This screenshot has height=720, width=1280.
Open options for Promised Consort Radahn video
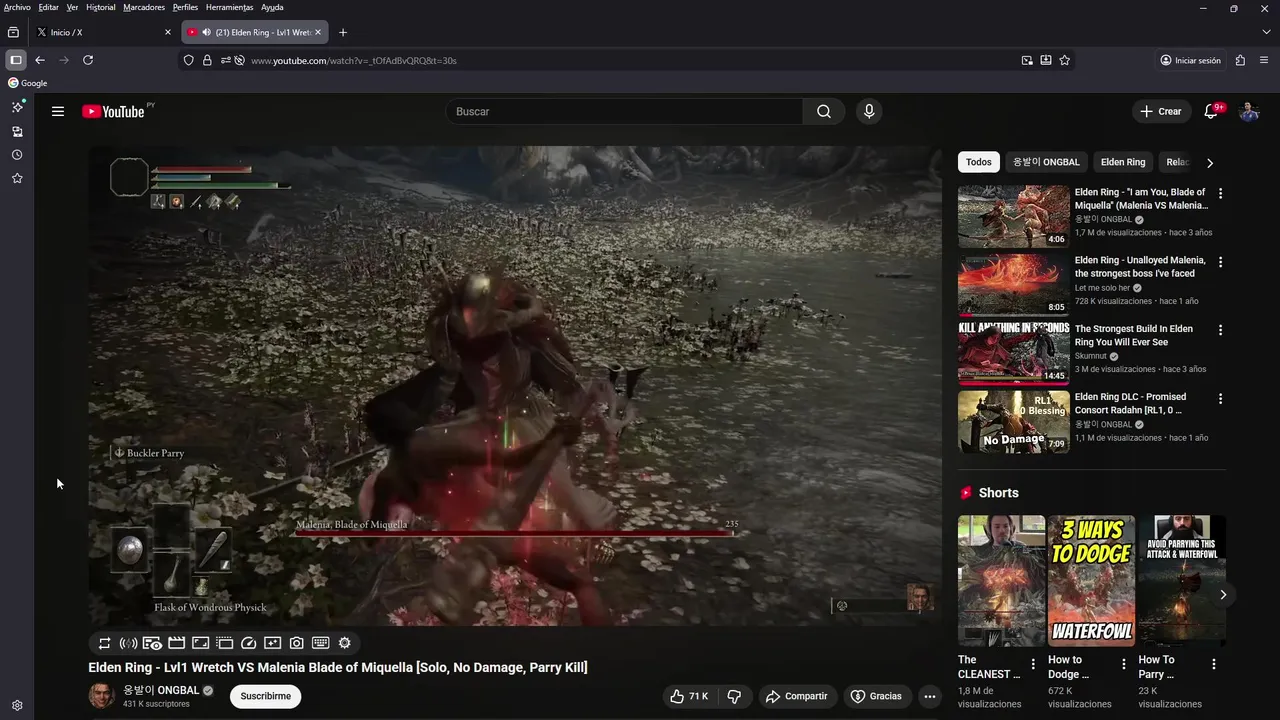(1220, 398)
